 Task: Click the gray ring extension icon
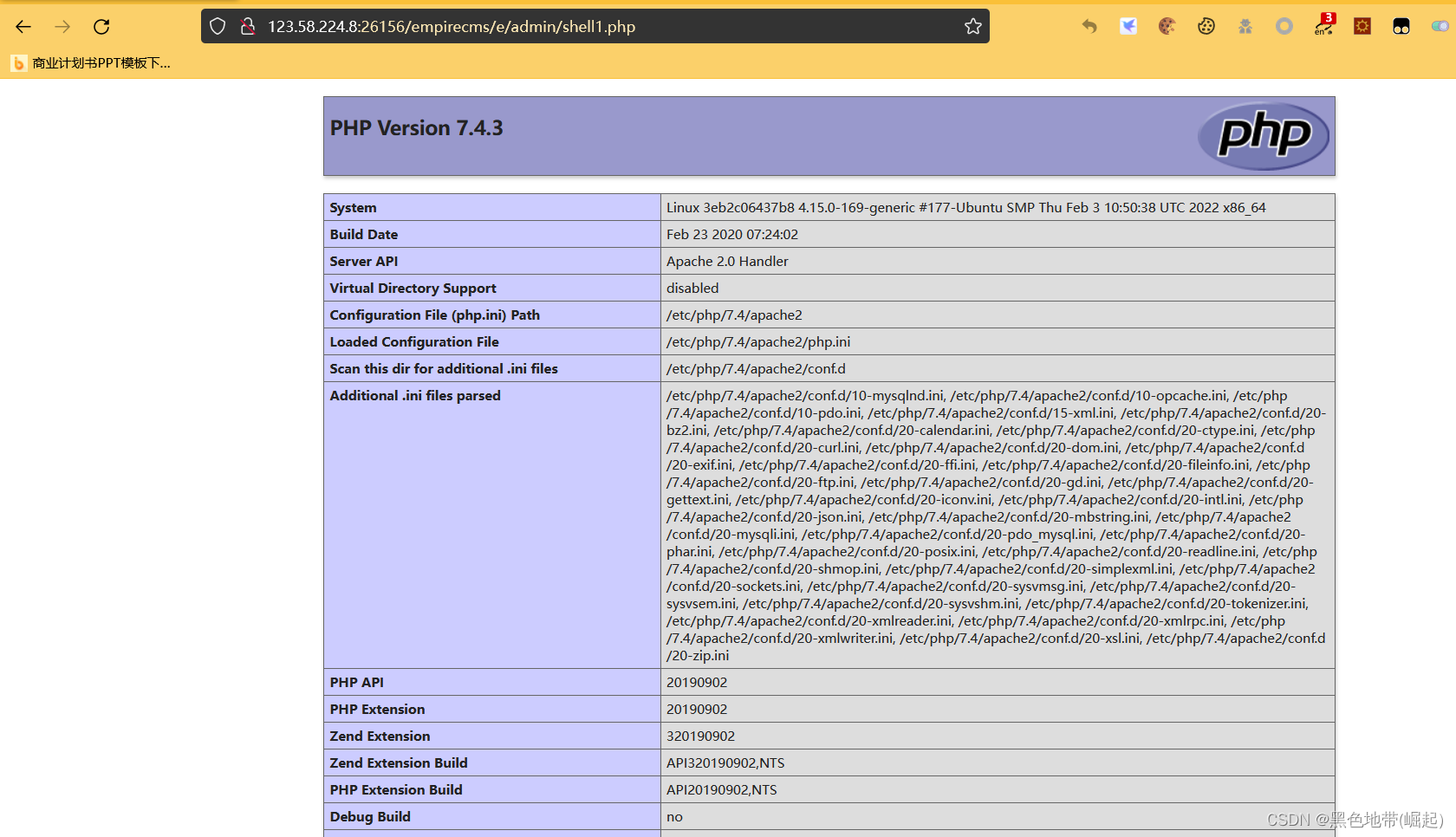(1284, 26)
